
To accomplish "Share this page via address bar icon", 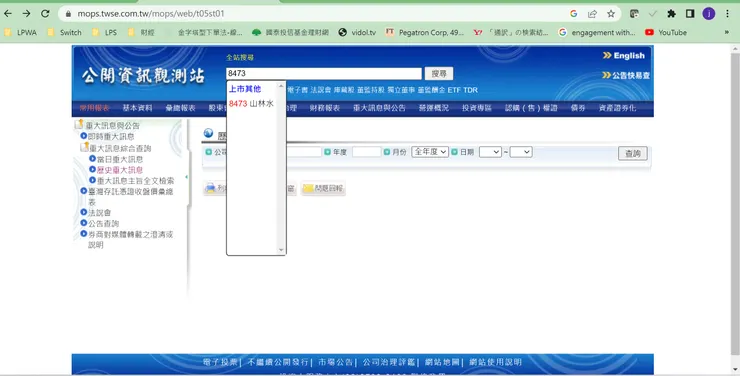I will coord(592,14).
